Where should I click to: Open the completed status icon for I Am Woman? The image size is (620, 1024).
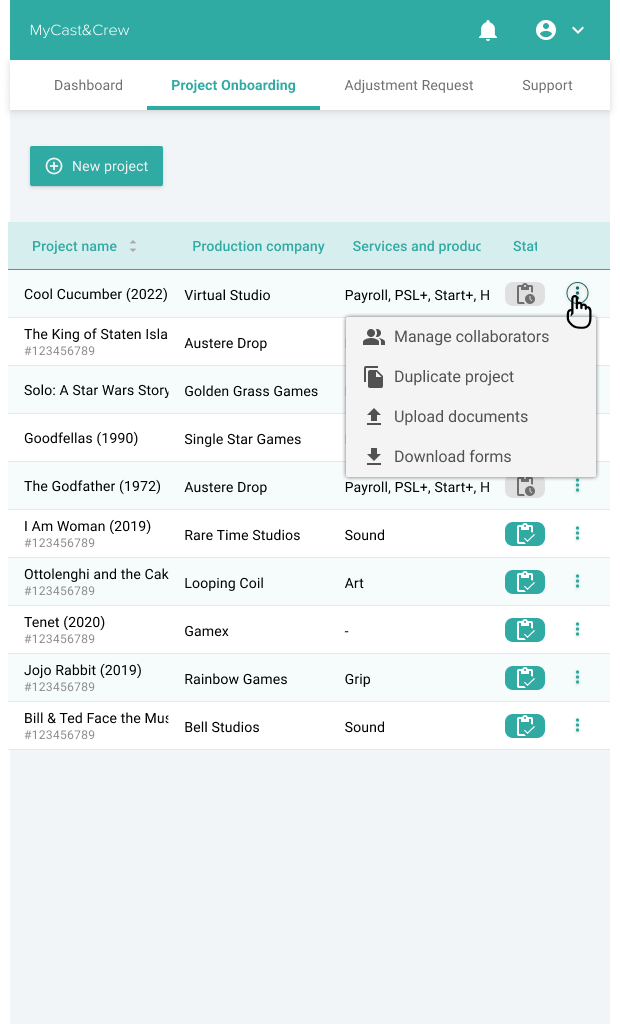click(525, 534)
